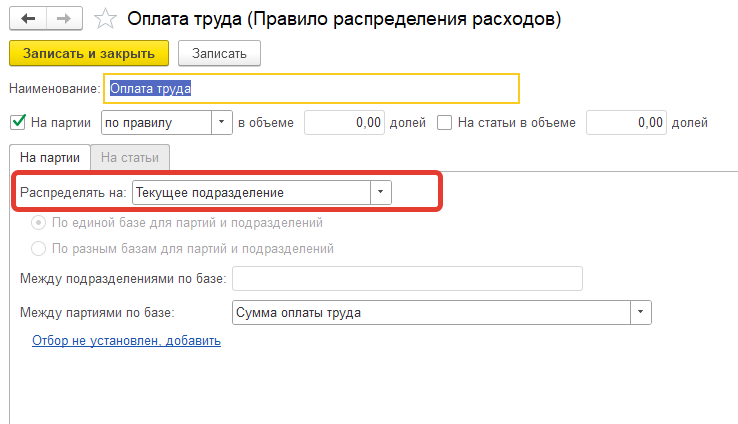
Task: Add to favorites with the star icon
Action: click(x=105, y=19)
